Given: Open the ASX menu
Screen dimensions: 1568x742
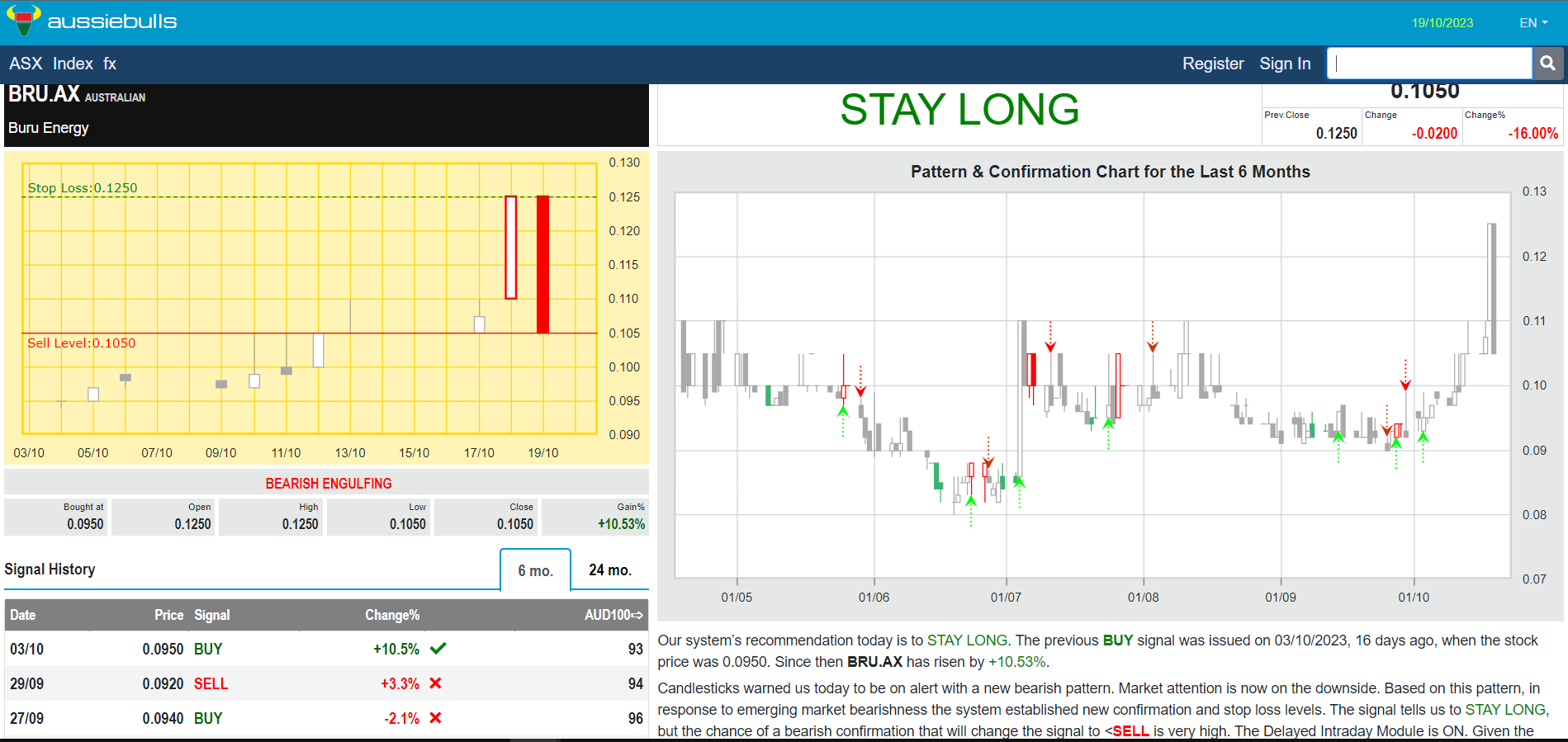Looking at the screenshot, I should coord(26,64).
